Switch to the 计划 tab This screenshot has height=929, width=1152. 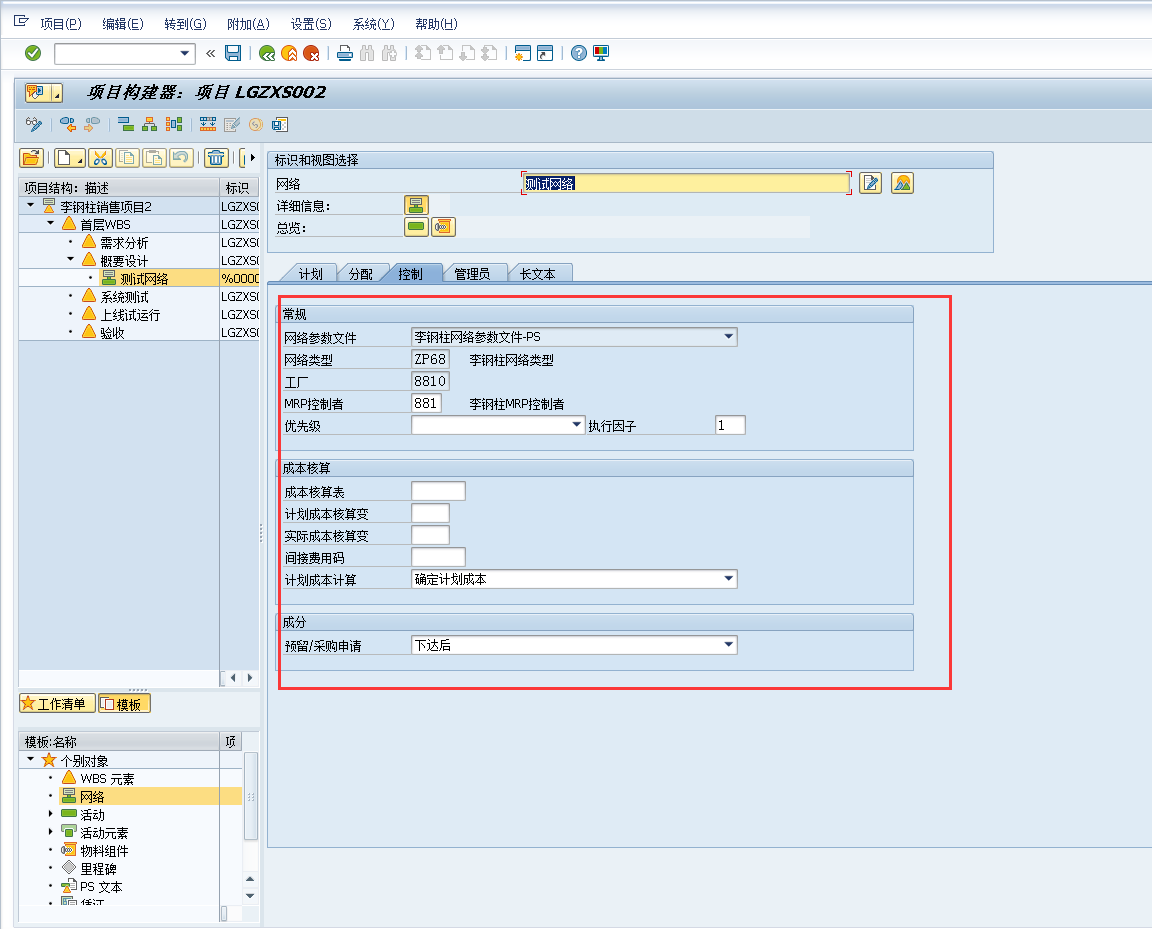pyautogui.click(x=310, y=271)
